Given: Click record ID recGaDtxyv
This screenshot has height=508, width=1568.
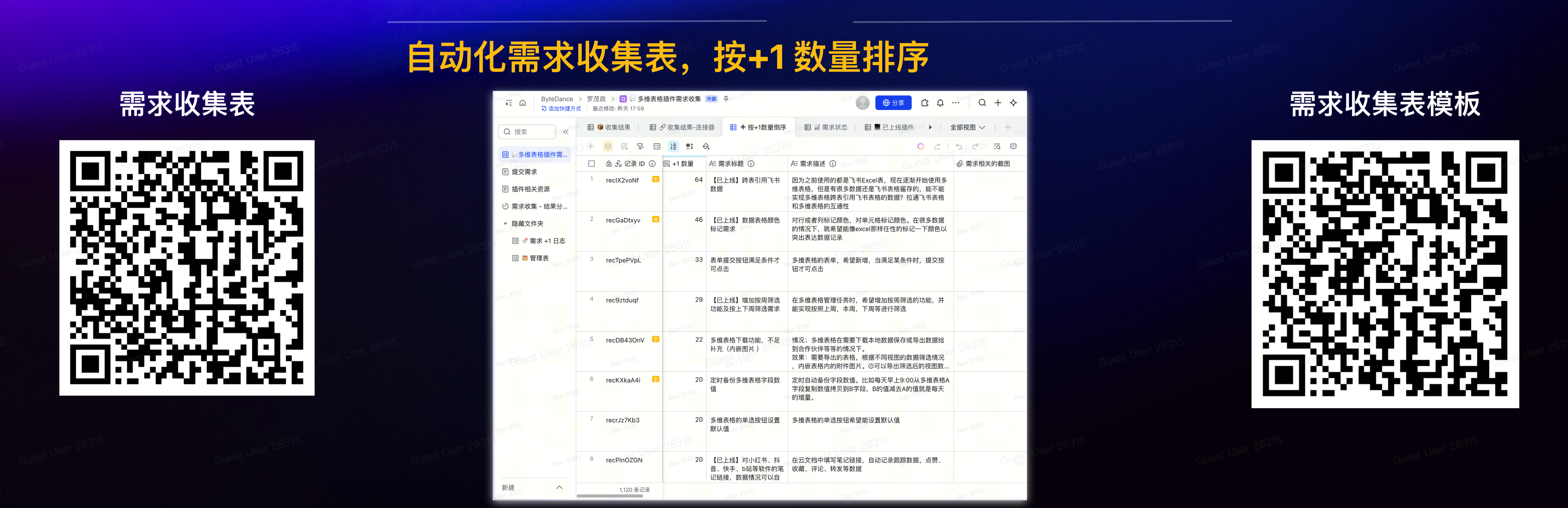Looking at the screenshot, I should 623,220.
